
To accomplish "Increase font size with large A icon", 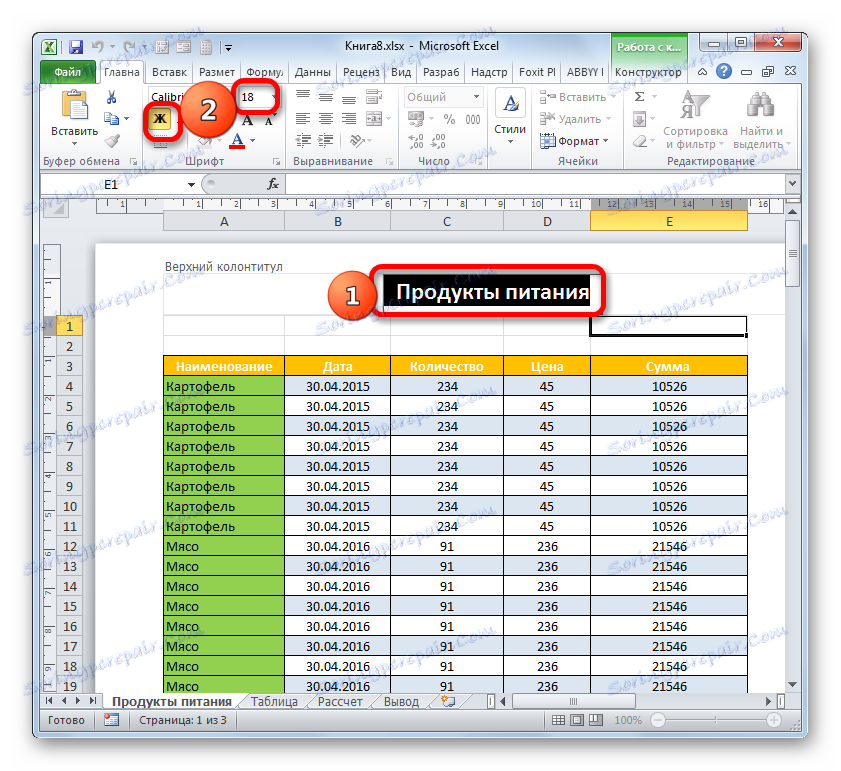I will [x=247, y=120].
